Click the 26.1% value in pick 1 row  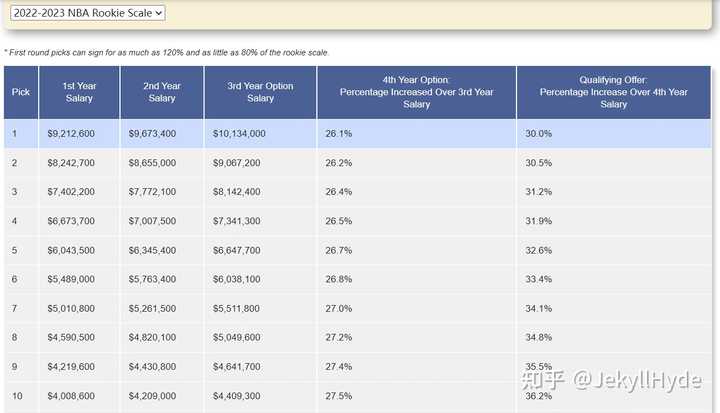coord(339,134)
